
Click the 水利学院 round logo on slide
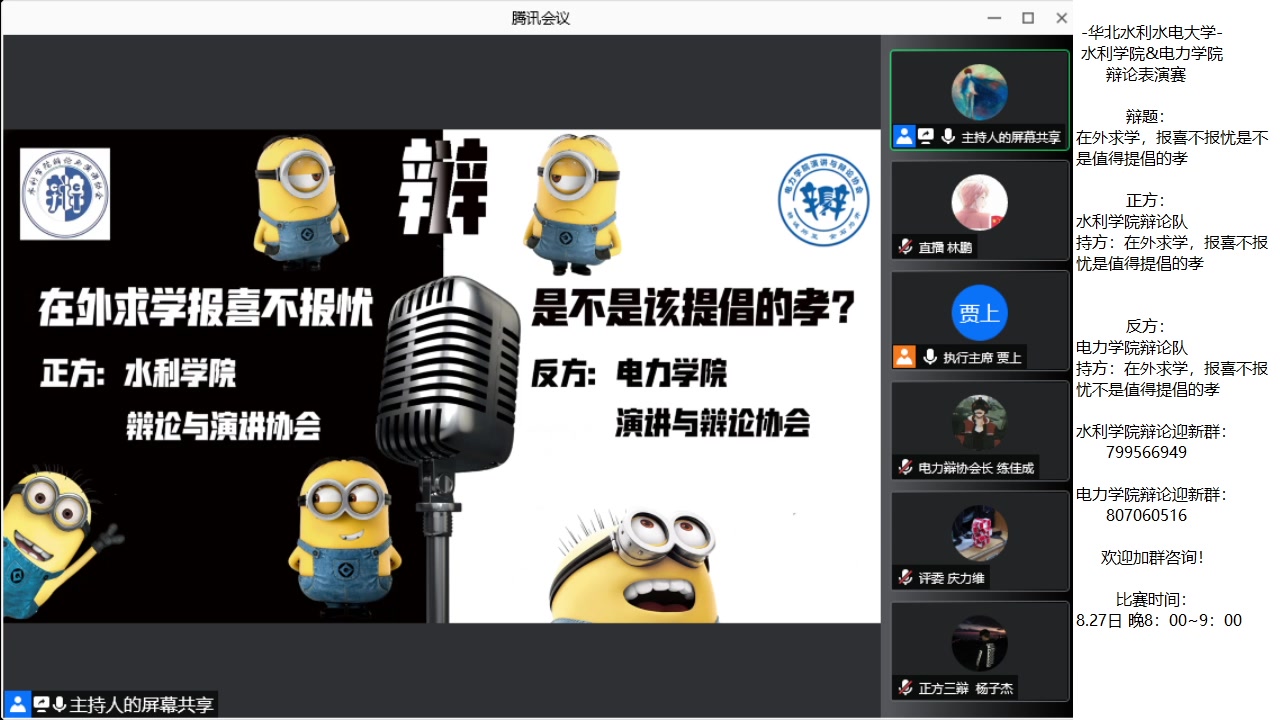65,194
